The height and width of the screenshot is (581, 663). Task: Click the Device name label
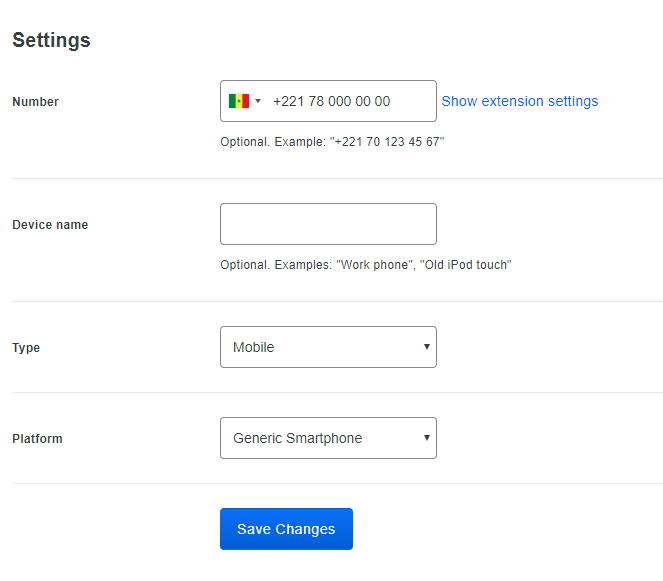coord(50,225)
